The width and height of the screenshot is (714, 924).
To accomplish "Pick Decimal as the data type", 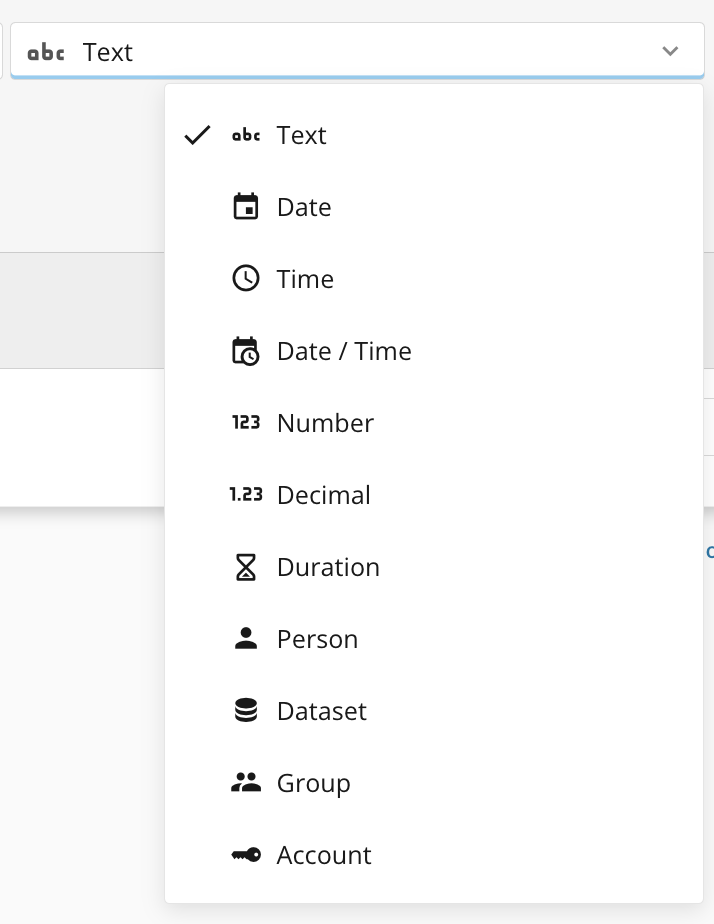I will (324, 495).
